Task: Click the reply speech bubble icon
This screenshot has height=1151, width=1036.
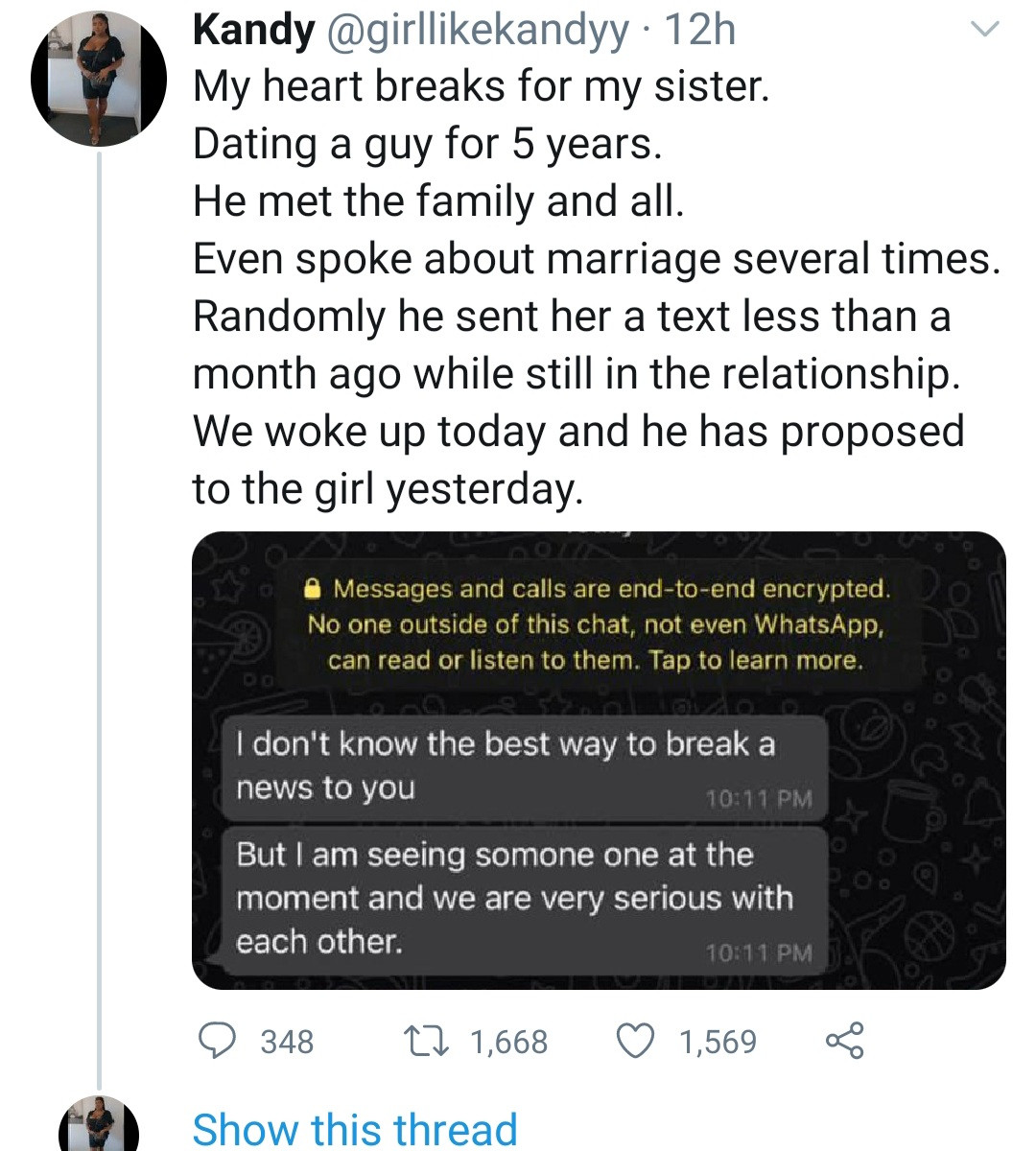Action: click(x=218, y=1041)
